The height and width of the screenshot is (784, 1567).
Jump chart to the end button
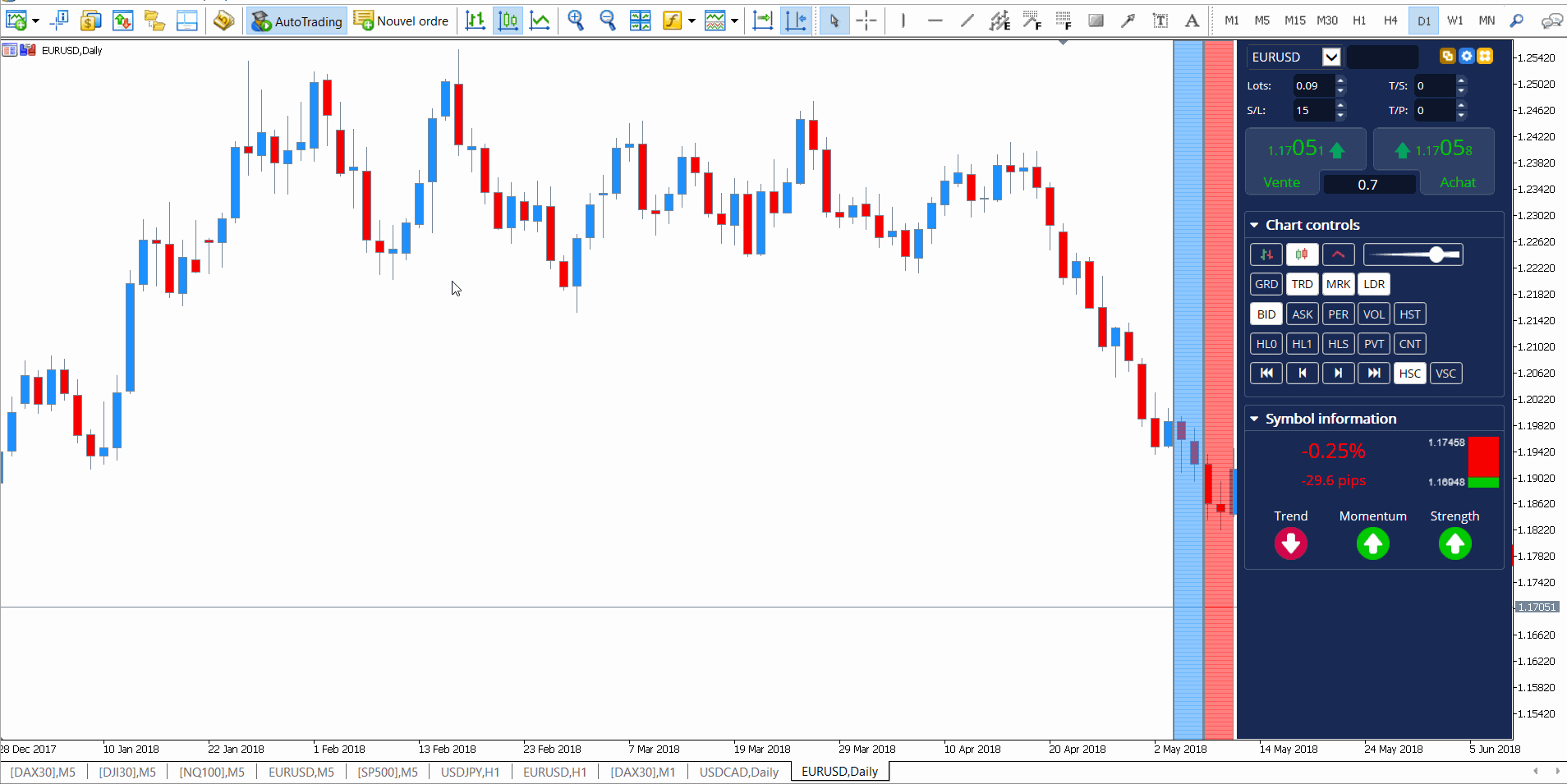click(1374, 374)
